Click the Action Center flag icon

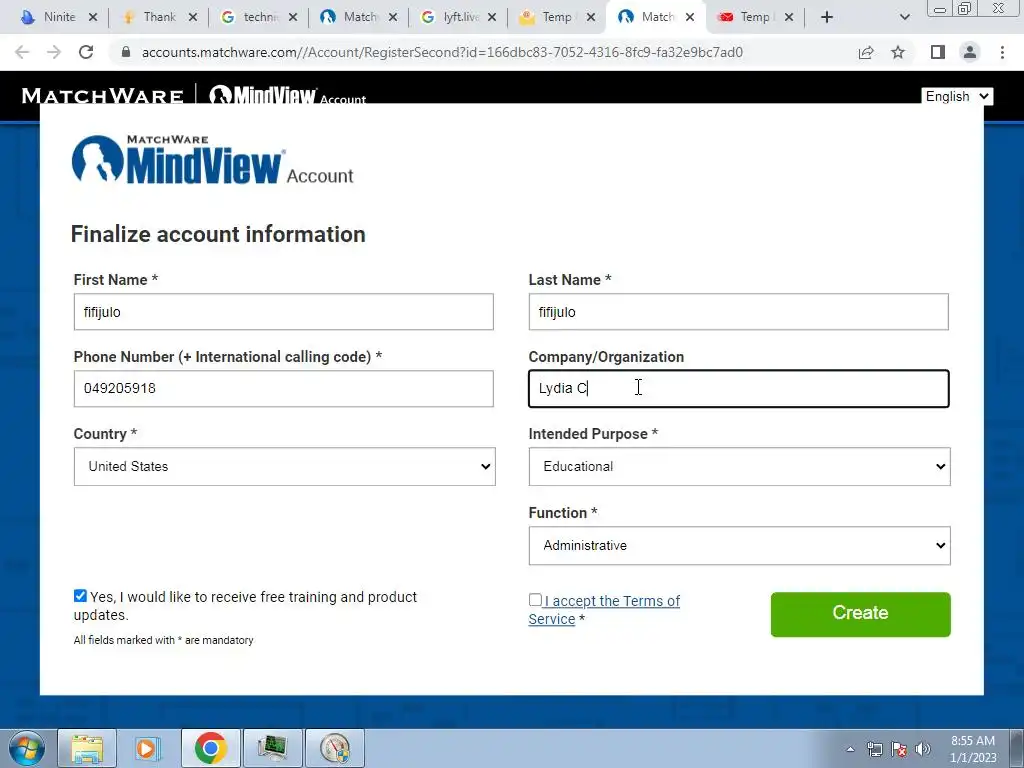click(899, 749)
